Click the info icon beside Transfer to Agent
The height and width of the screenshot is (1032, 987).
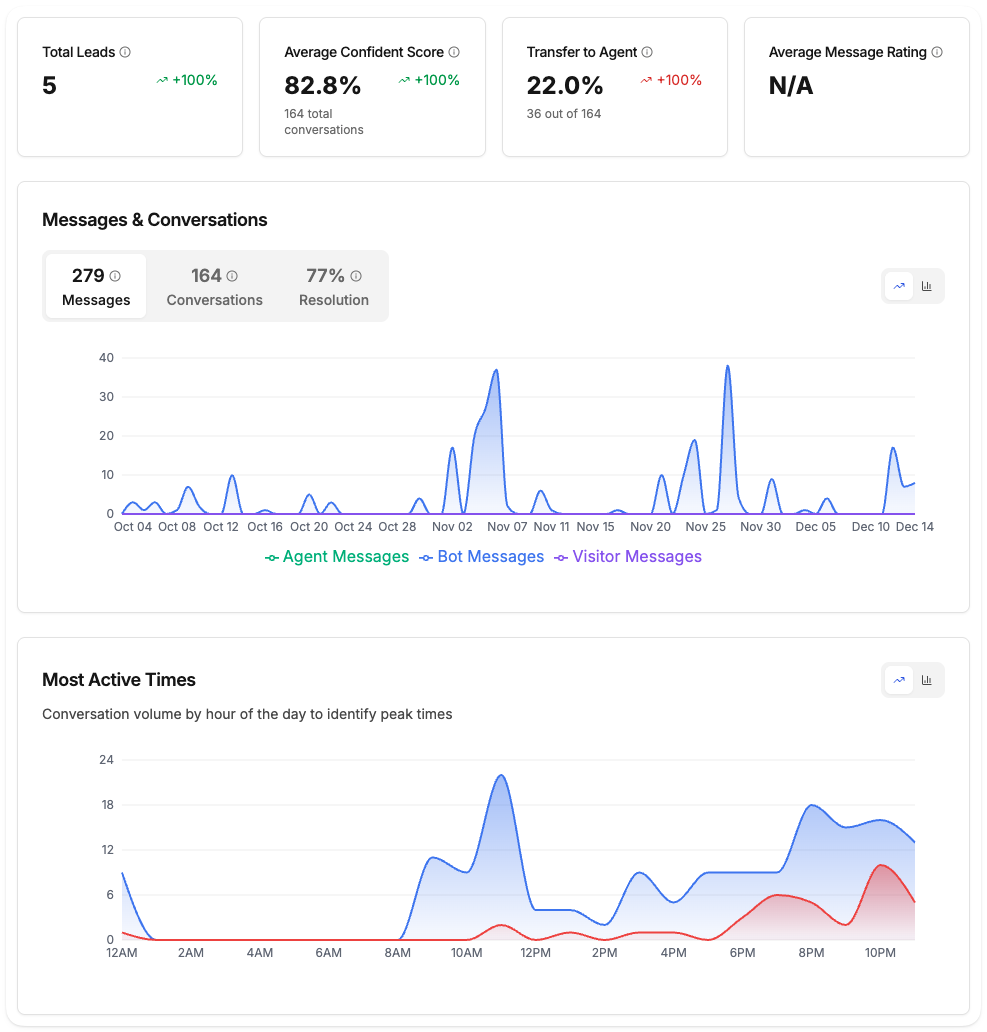pyautogui.click(x=648, y=51)
